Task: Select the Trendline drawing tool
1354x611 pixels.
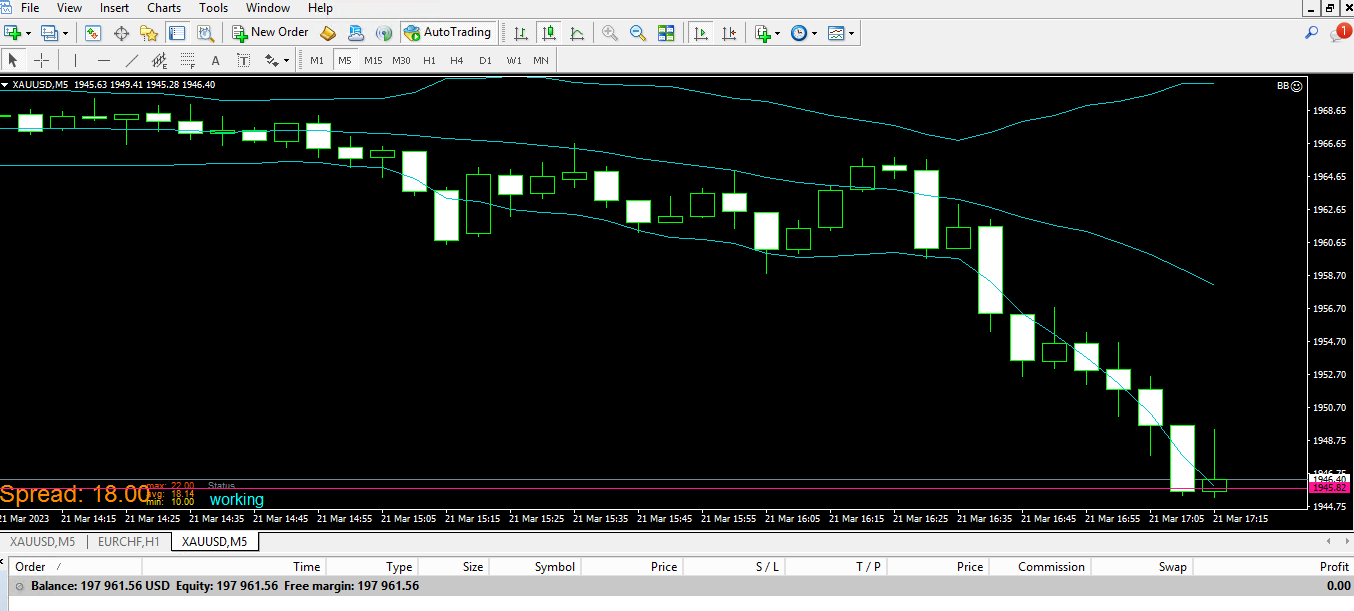Action: [x=131, y=60]
